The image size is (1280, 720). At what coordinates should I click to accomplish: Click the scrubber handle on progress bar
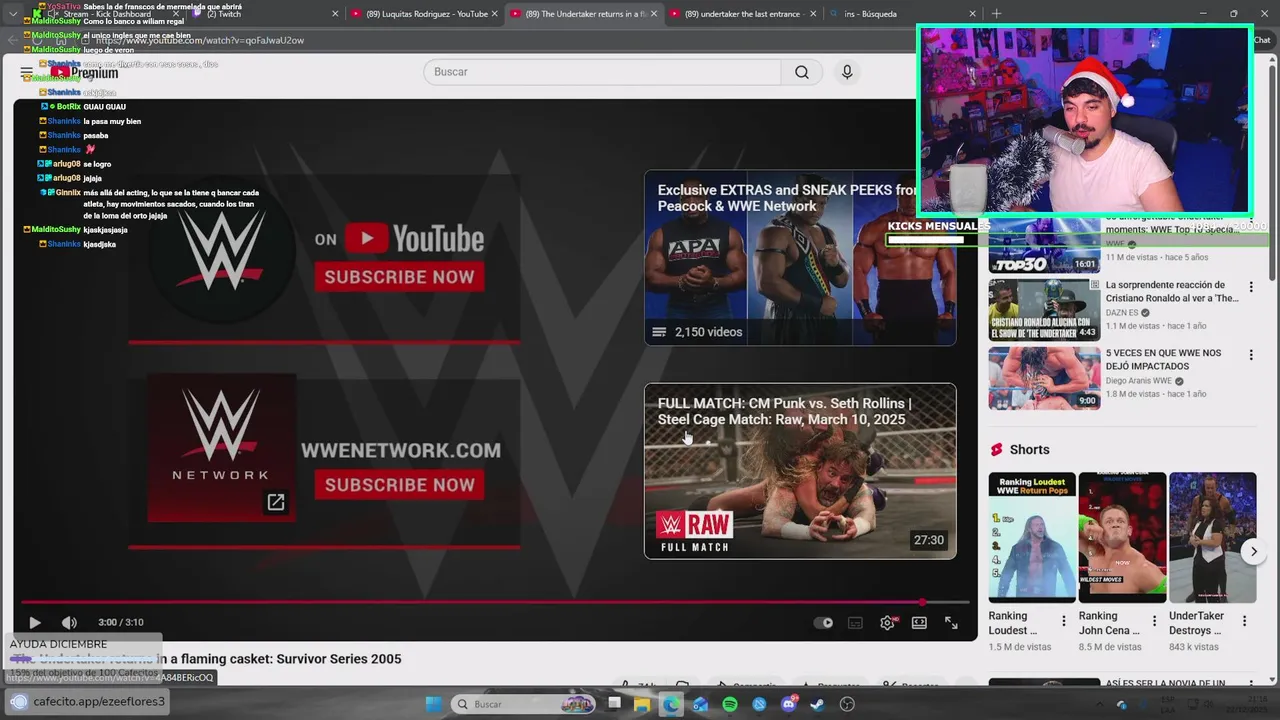click(922, 602)
